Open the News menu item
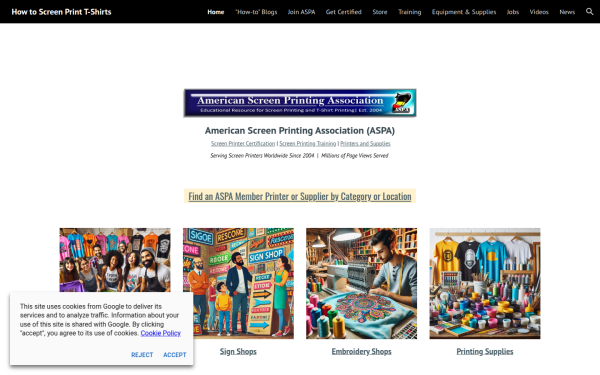 567,12
